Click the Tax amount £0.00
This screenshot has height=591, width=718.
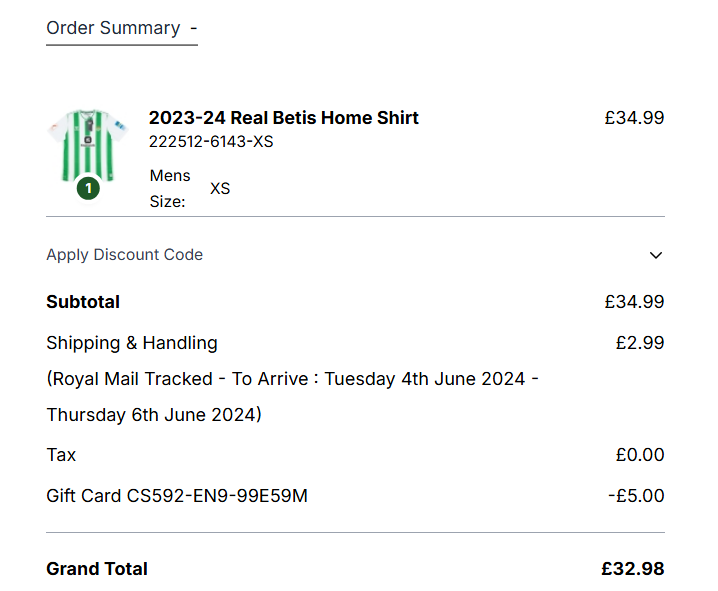click(639, 455)
